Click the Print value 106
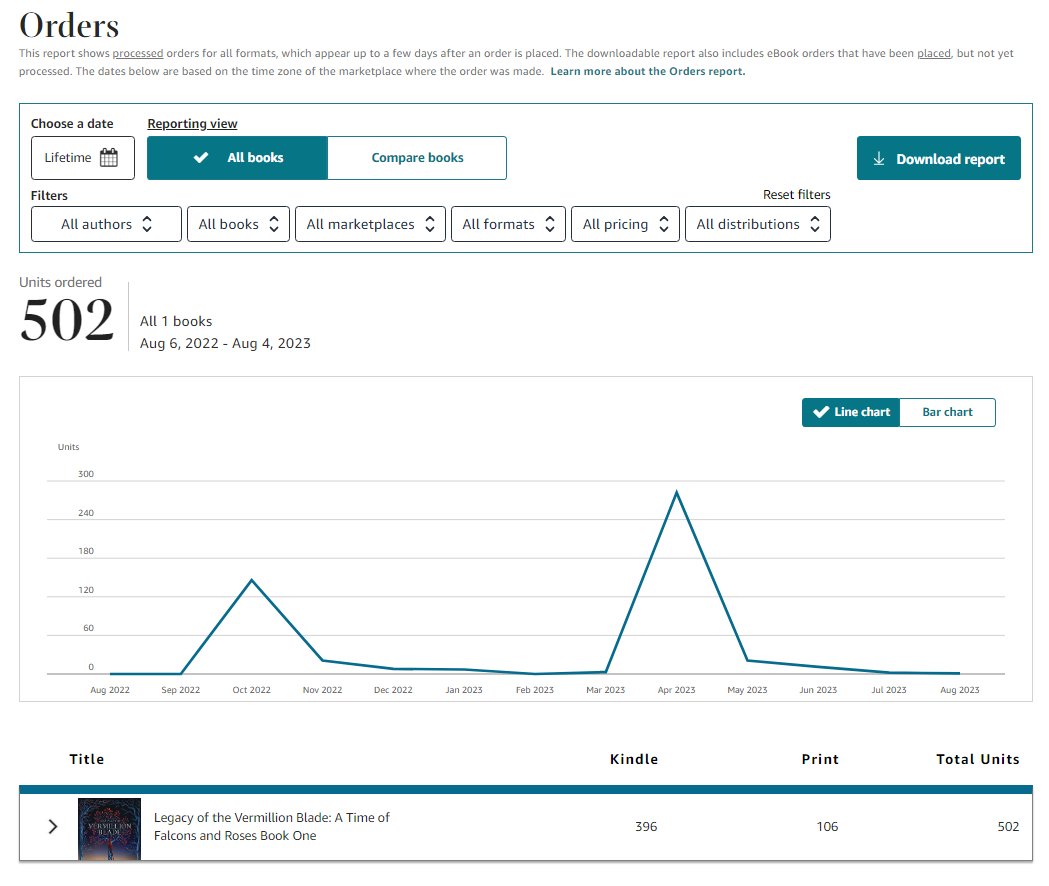The width and height of the screenshot is (1049, 886). tap(828, 826)
